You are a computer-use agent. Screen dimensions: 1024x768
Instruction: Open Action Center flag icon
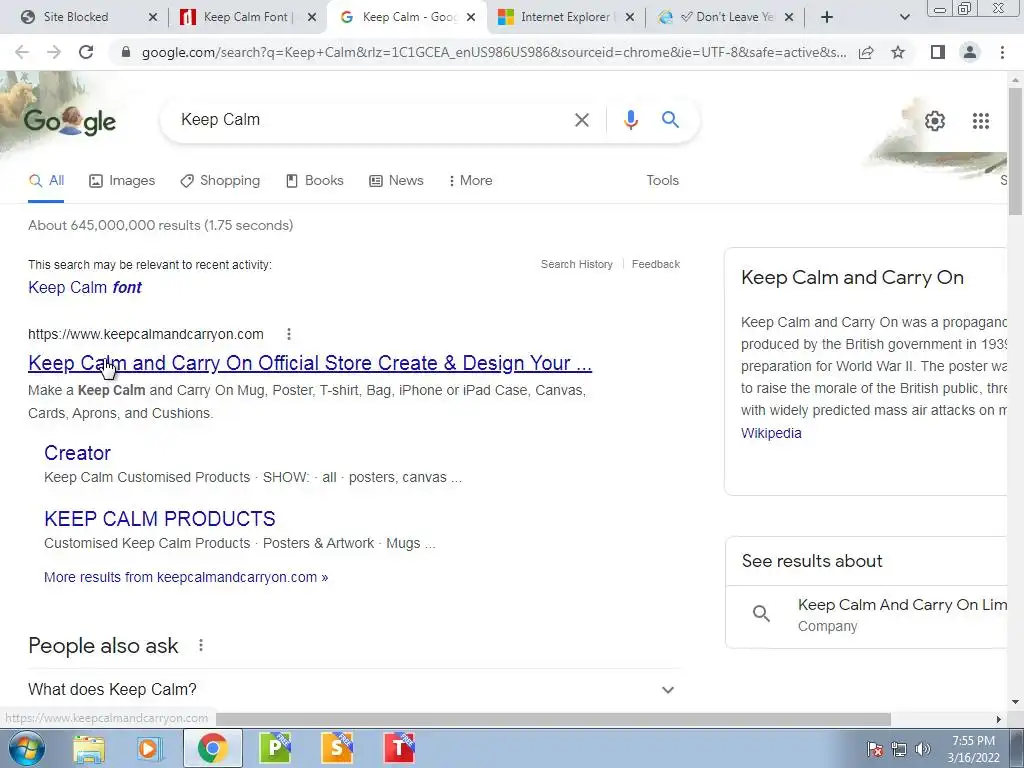pyautogui.click(x=874, y=749)
